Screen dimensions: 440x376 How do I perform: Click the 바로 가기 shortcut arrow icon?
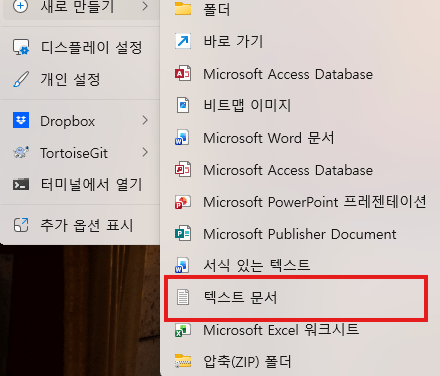tap(183, 41)
